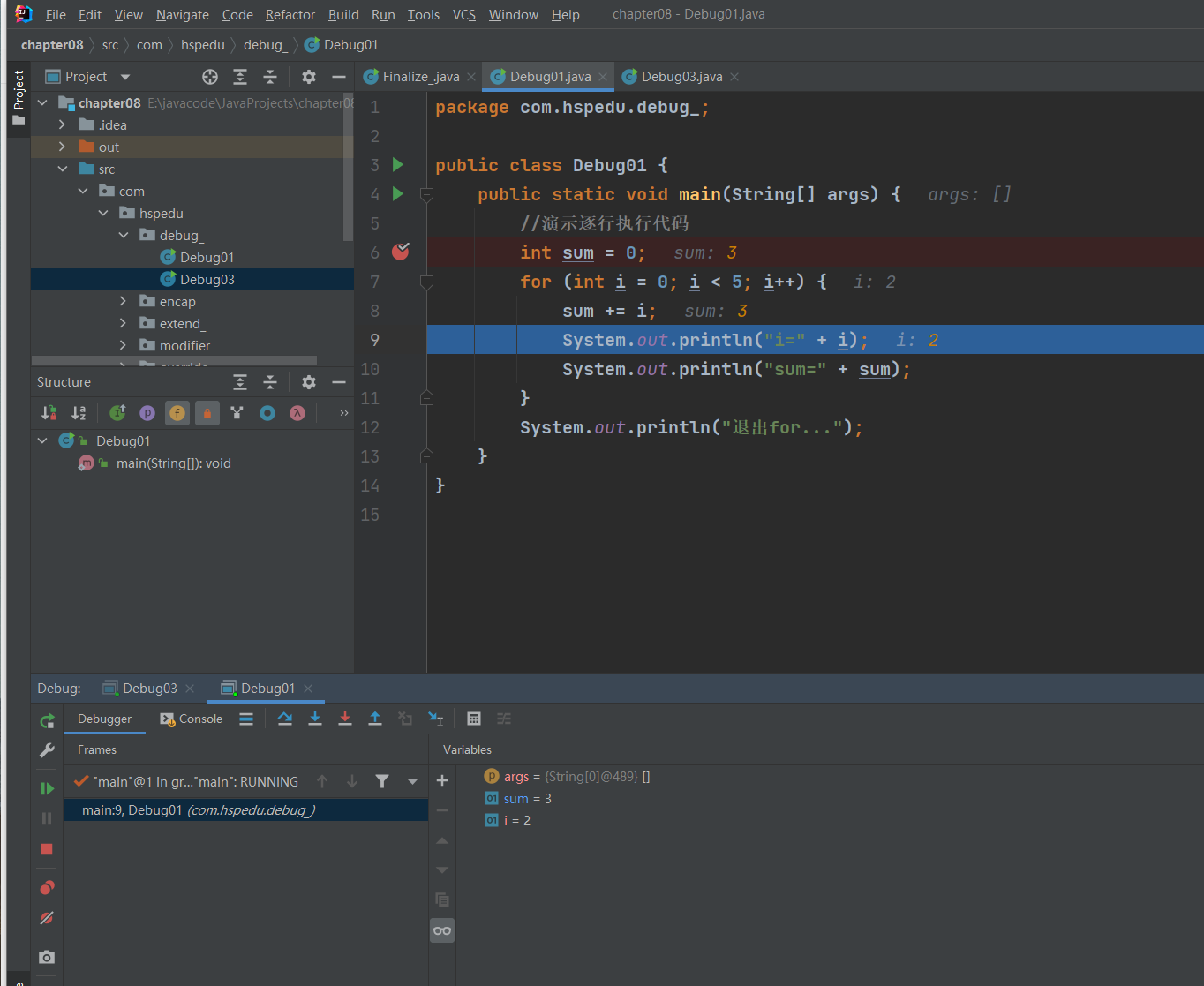Open the VCS menu
Image resolution: width=1204 pixels, height=986 pixels.
coord(464,15)
